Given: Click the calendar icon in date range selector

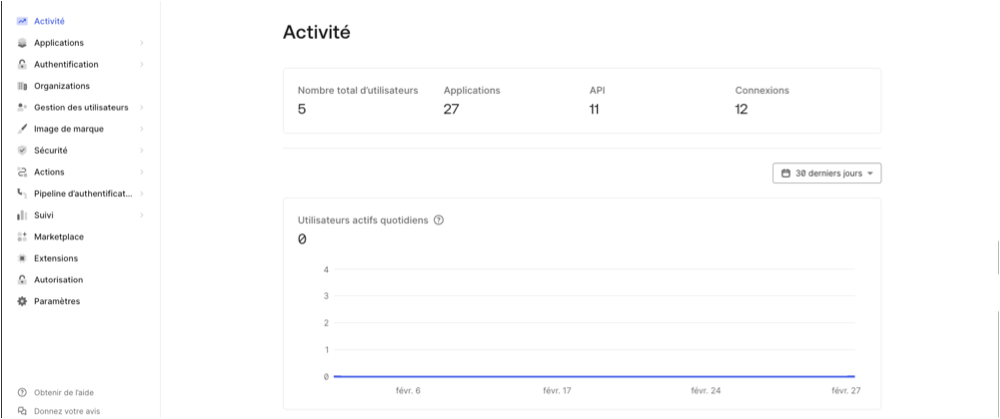Looking at the screenshot, I should click(786, 173).
